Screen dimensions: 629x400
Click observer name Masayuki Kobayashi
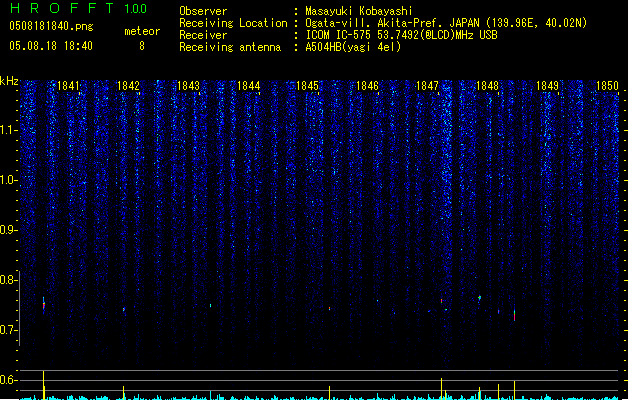[x=359, y=11]
